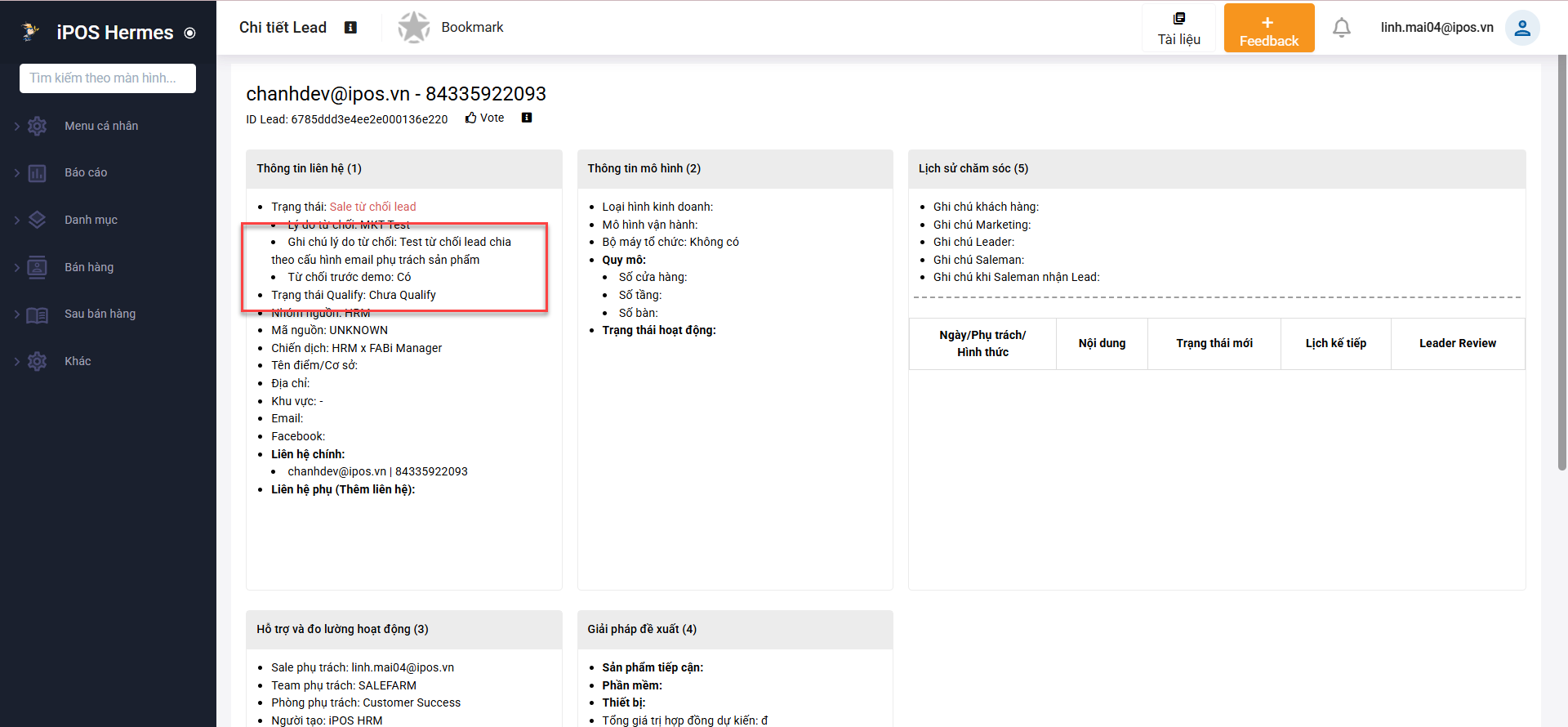Click the iPOS Hermes bird logo
This screenshot has width=1568, height=727.
click(31, 32)
